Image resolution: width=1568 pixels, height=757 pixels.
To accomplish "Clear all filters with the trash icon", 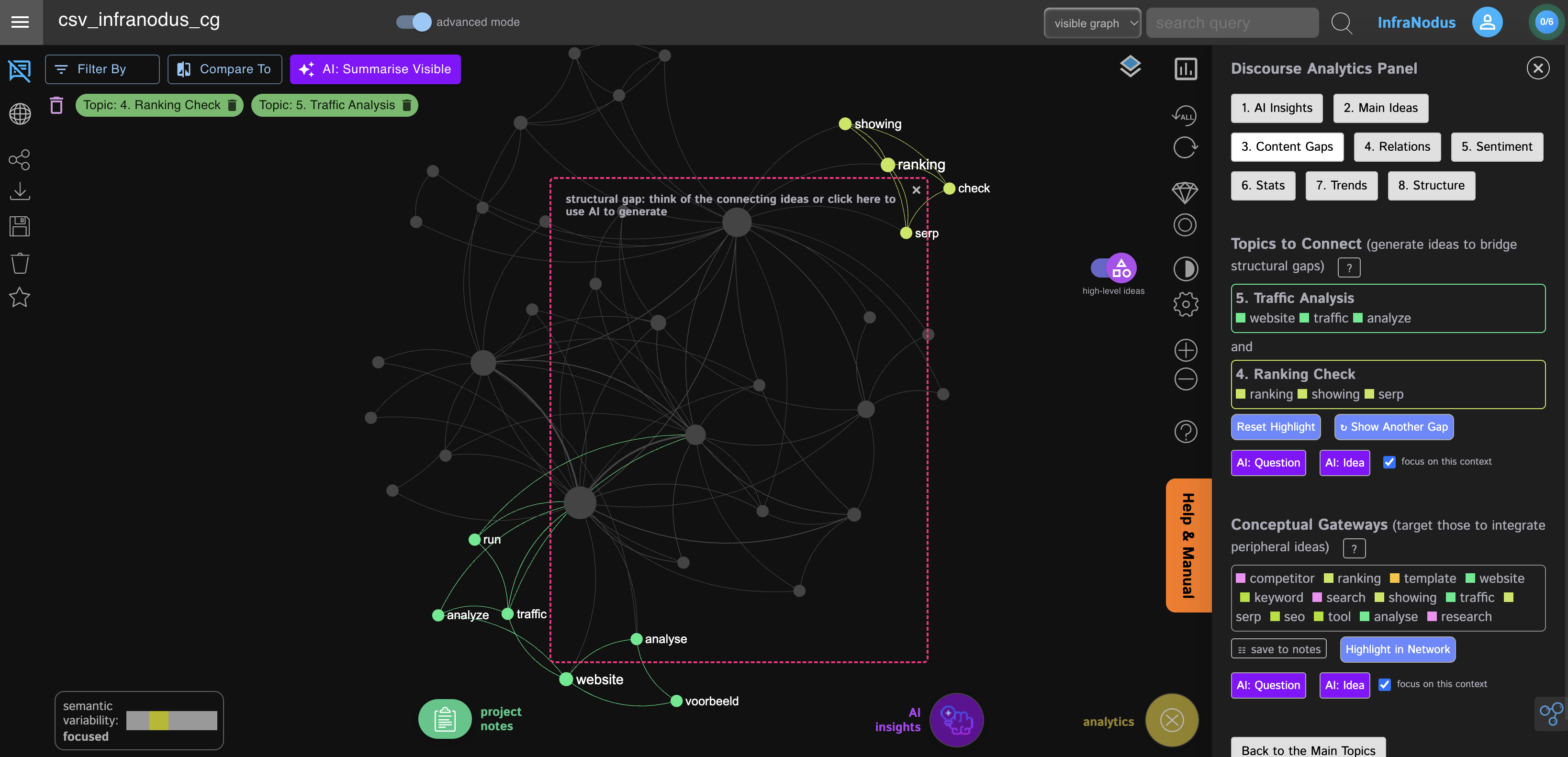I will [x=56, y=105].
